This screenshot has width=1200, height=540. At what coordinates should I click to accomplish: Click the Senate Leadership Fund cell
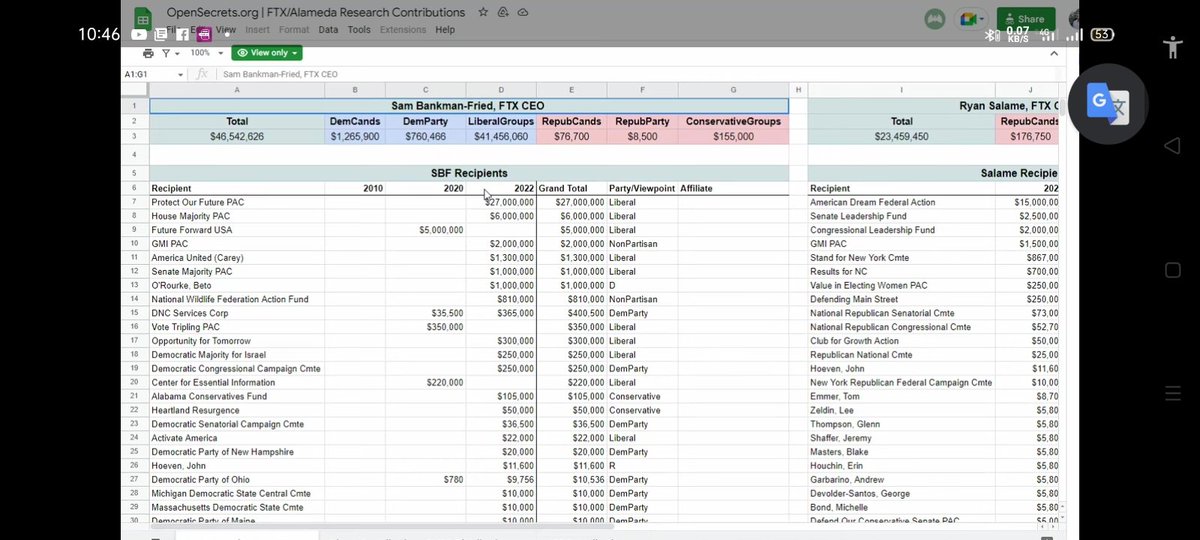pyautogui.click(x=901, y=216)
